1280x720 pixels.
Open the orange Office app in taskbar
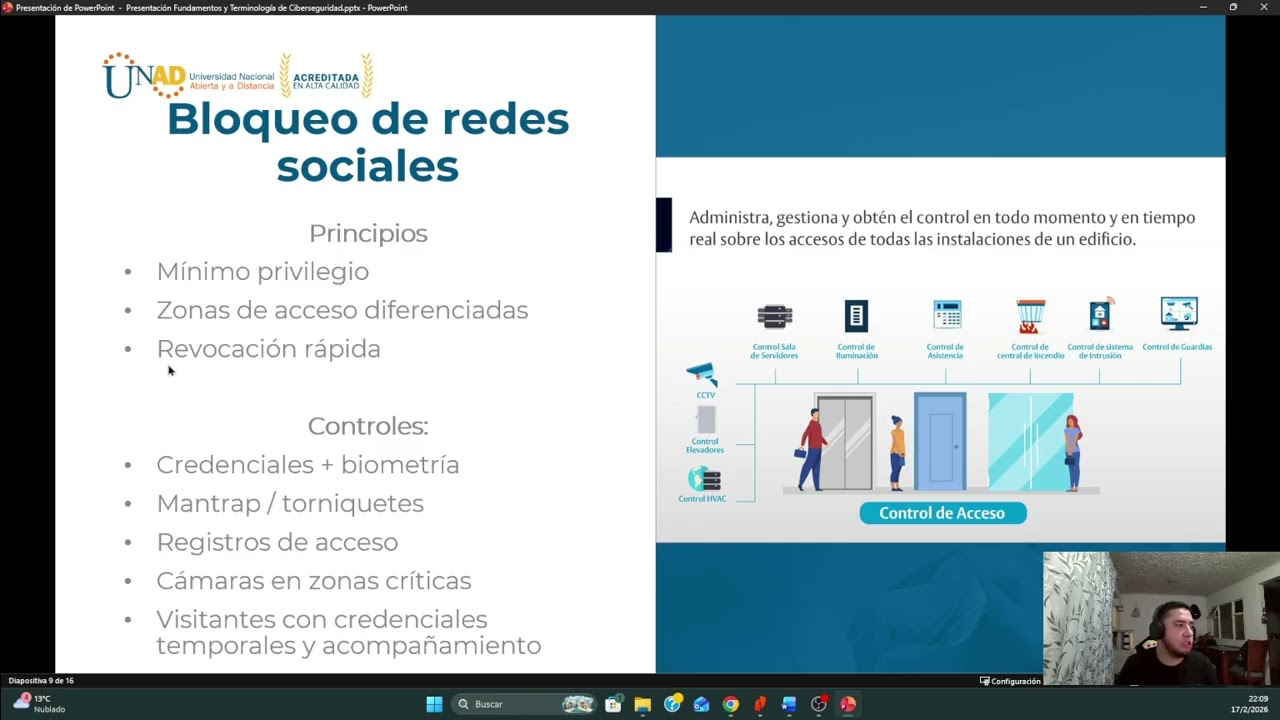[x=760, y=704]
